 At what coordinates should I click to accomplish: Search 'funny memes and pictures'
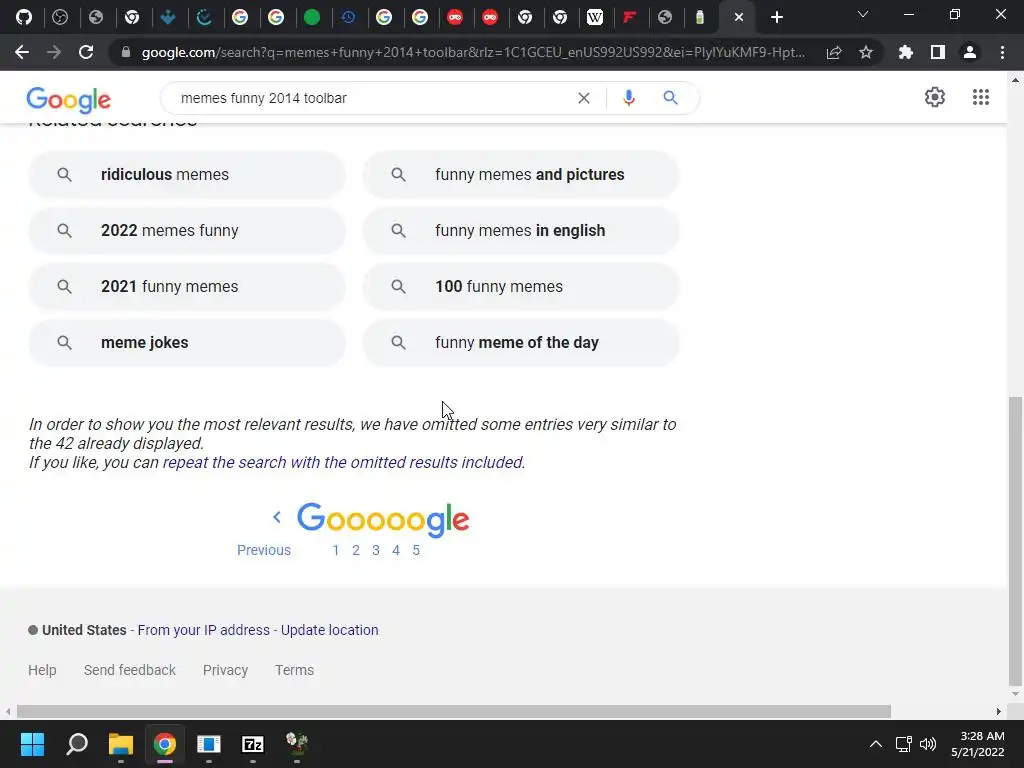pos(521,174)
